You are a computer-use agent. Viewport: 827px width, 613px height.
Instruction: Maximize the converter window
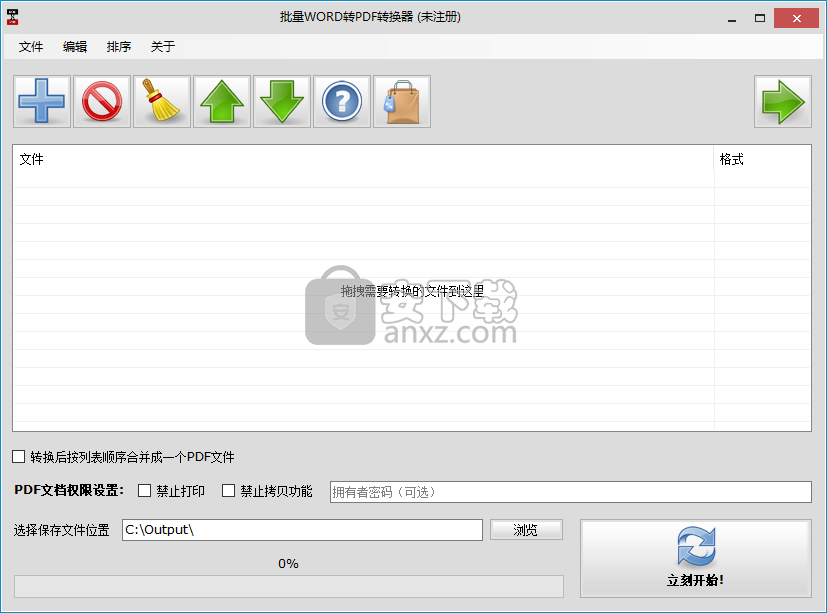point(759,18)
